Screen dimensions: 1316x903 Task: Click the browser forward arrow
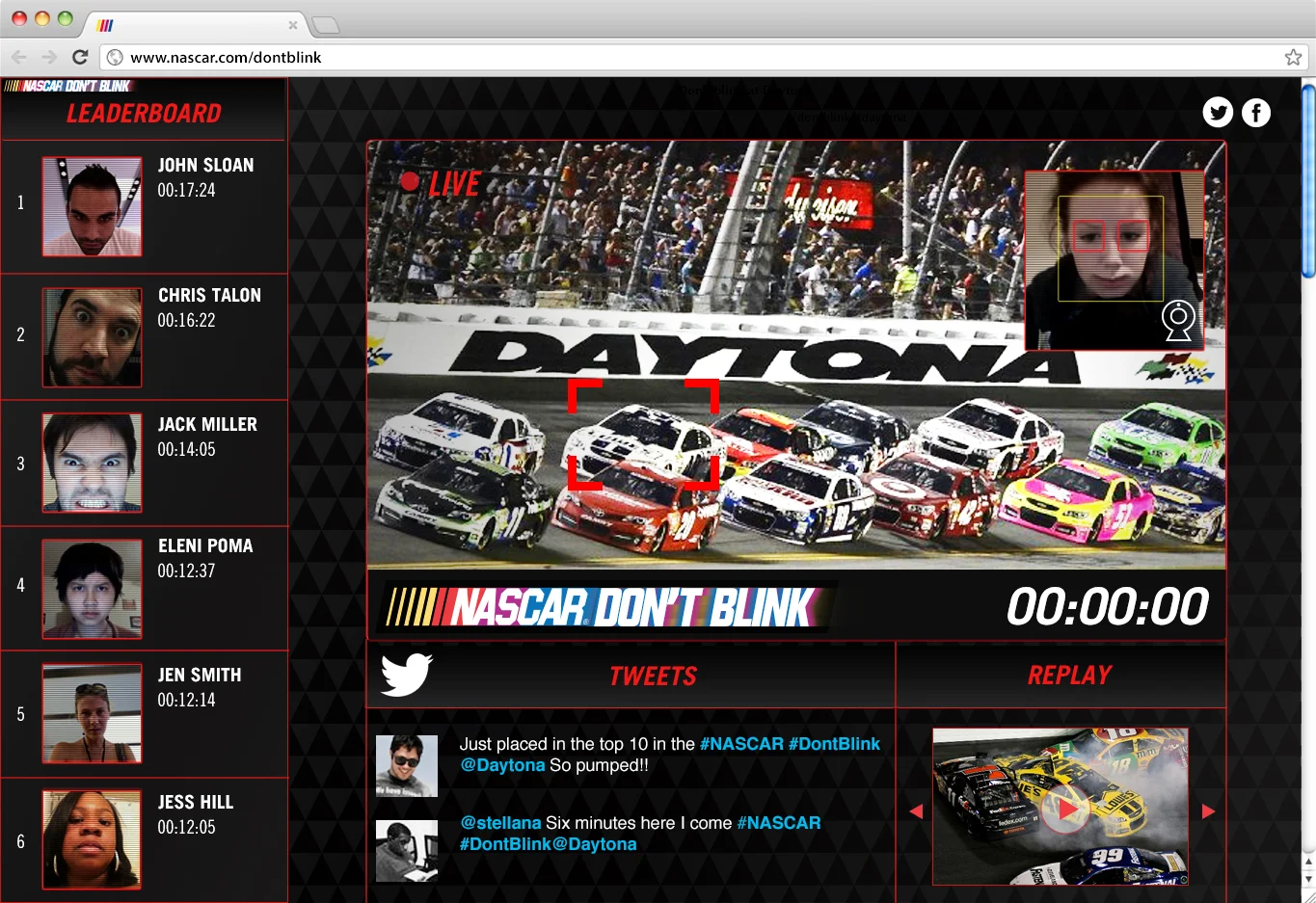(49, 57)
